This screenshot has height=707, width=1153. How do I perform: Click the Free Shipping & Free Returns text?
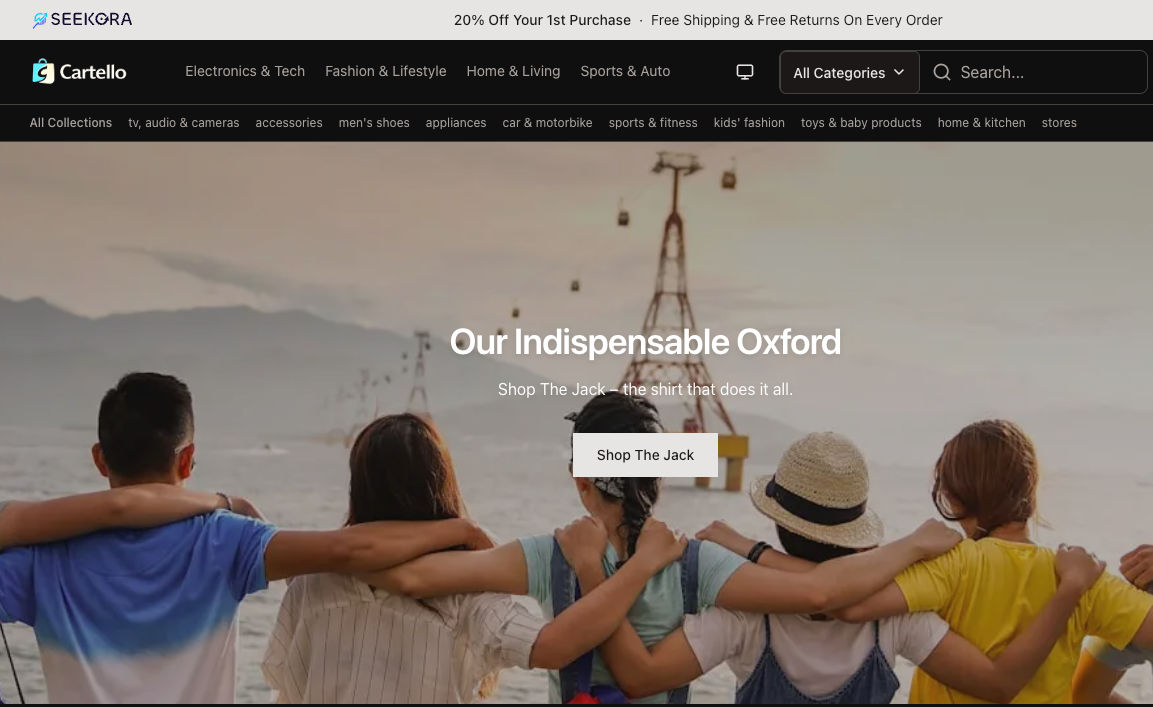[796, 20]
